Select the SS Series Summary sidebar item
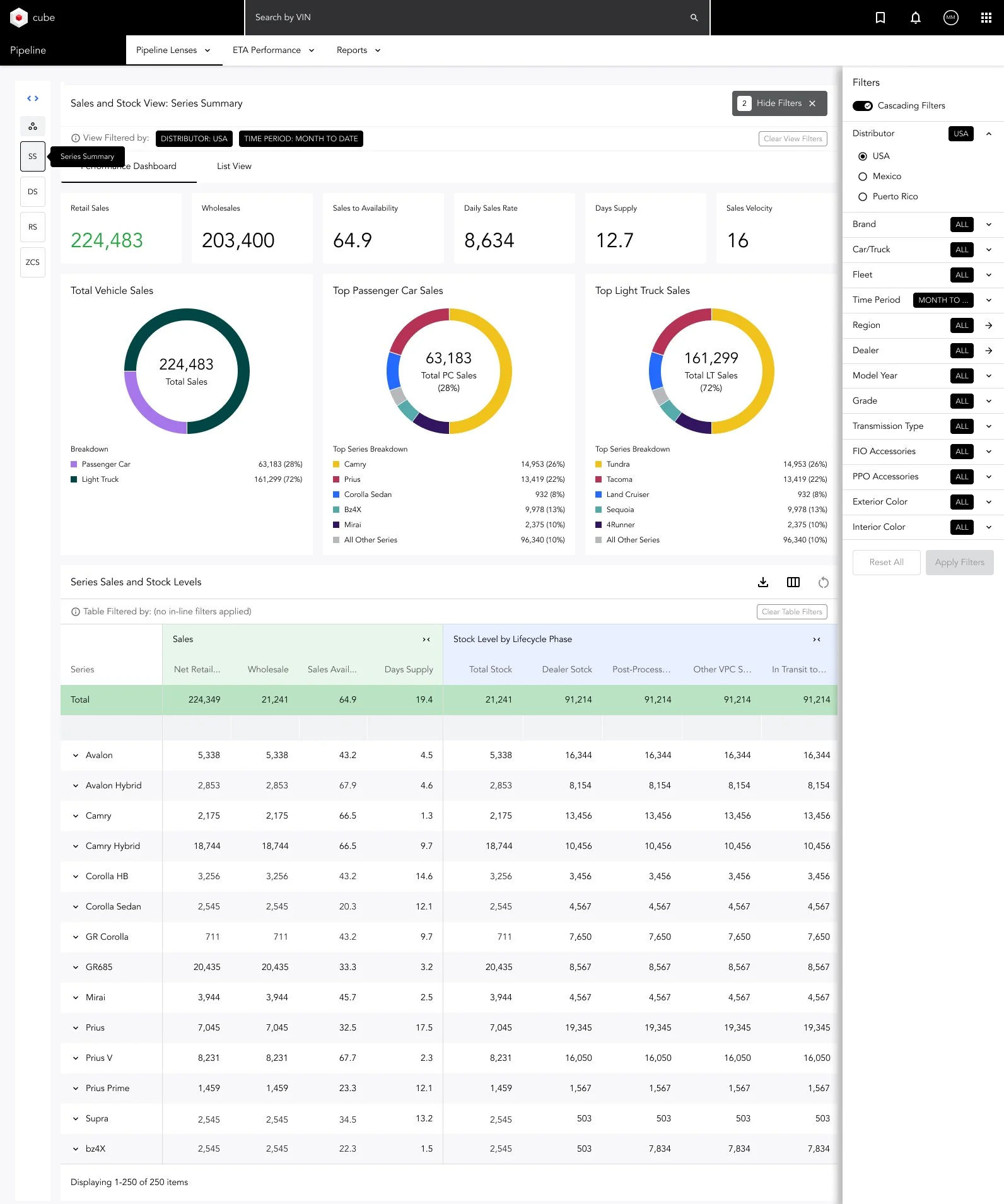 (x=33, y=156)
